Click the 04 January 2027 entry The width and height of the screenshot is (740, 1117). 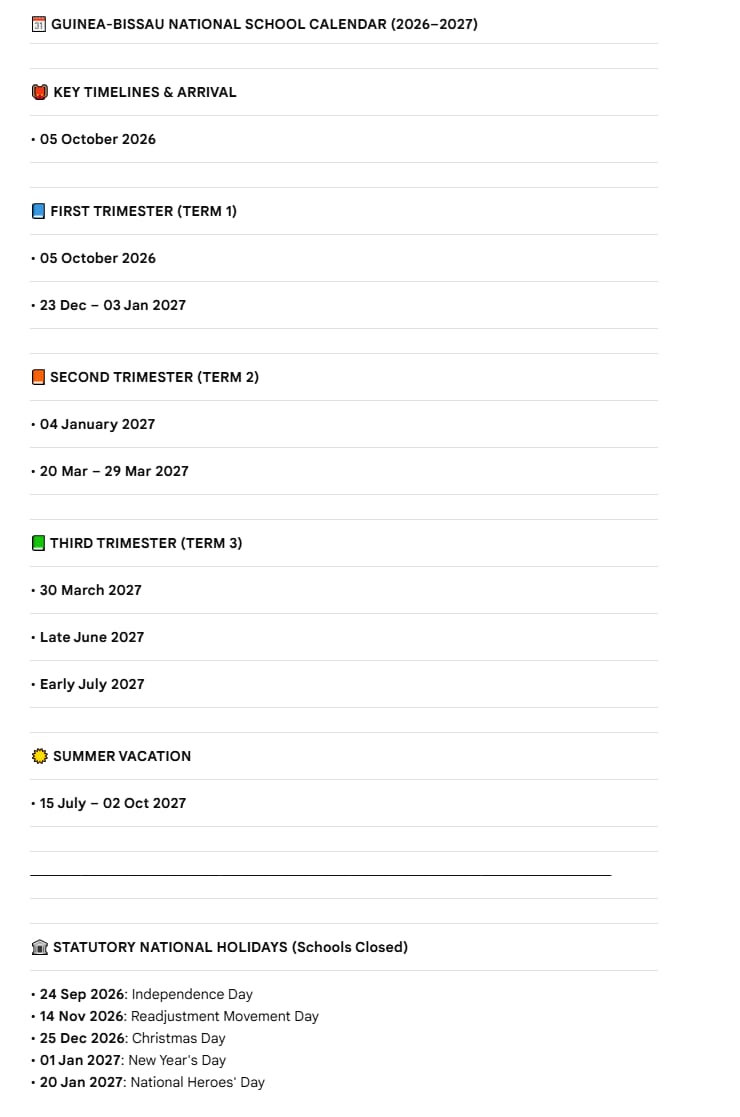point(98,424)
